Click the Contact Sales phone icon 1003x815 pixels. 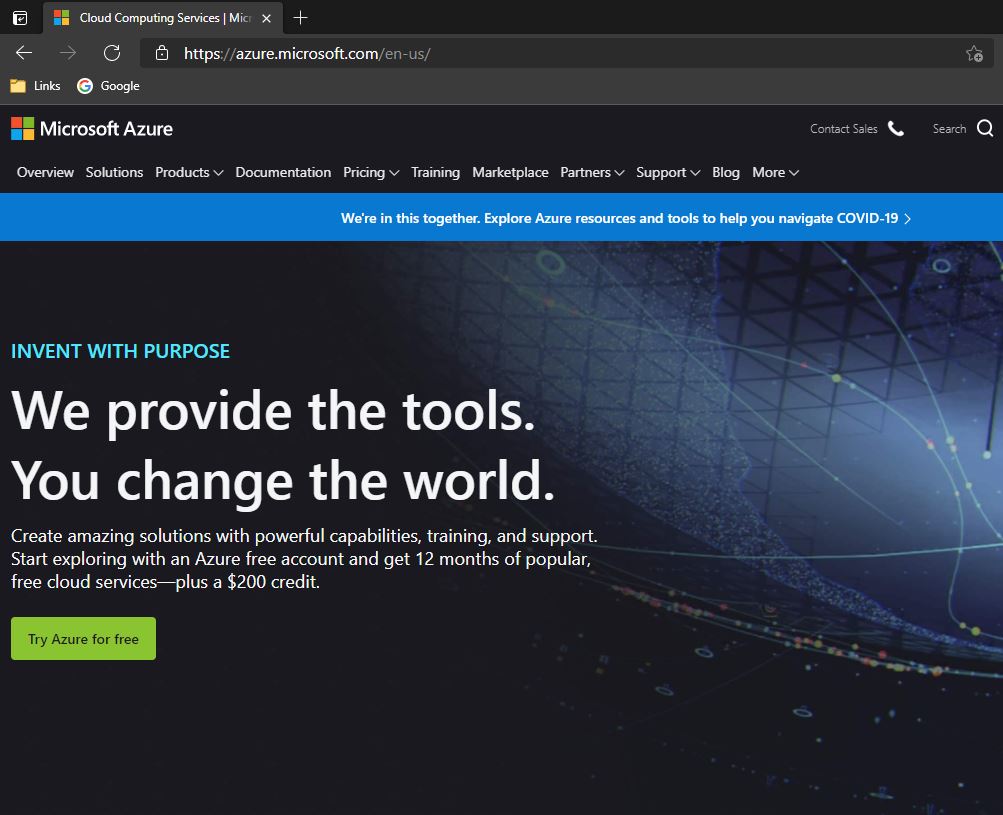point(896,129)
